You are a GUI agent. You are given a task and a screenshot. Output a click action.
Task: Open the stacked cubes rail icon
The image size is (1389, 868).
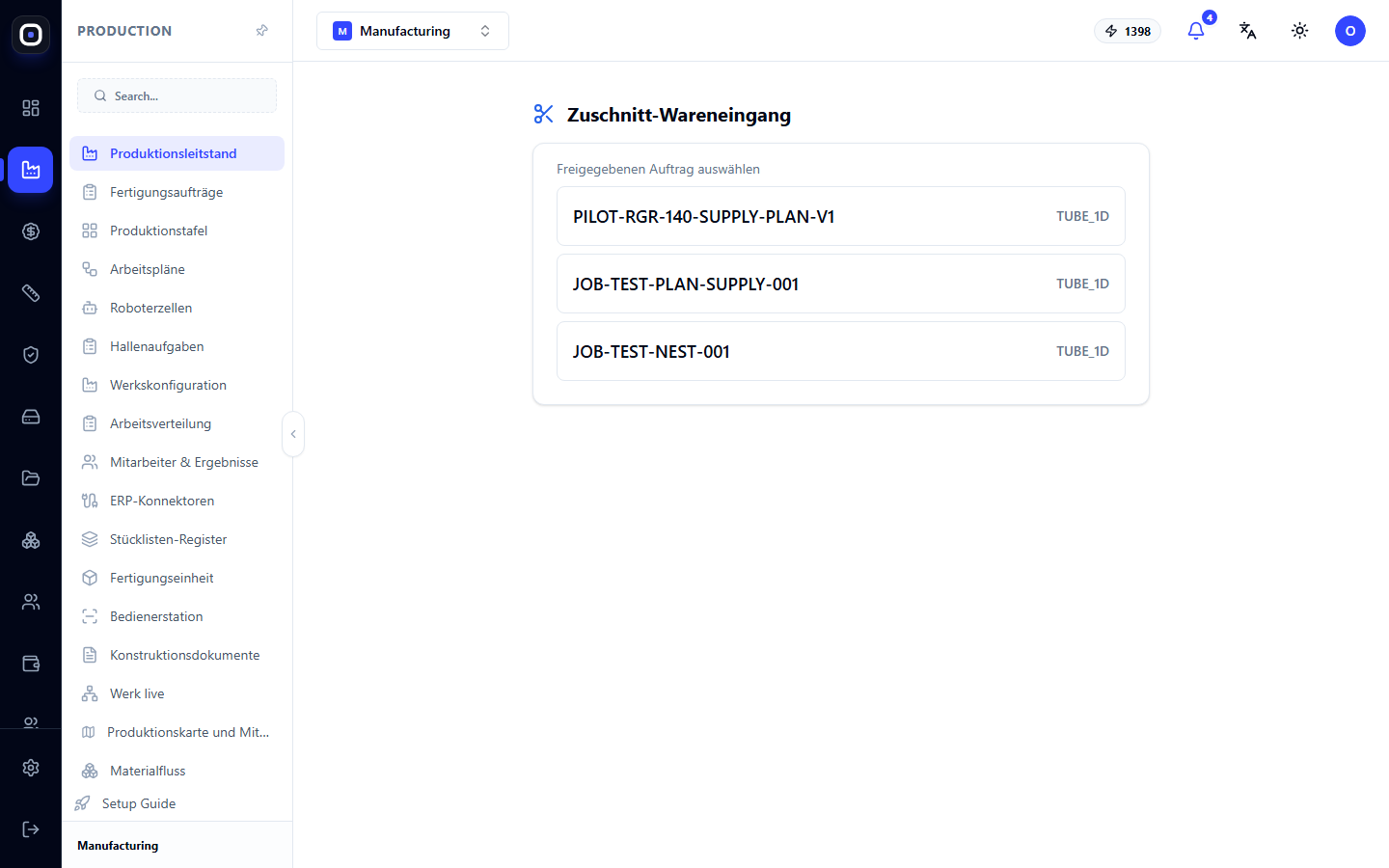point(31,540)
